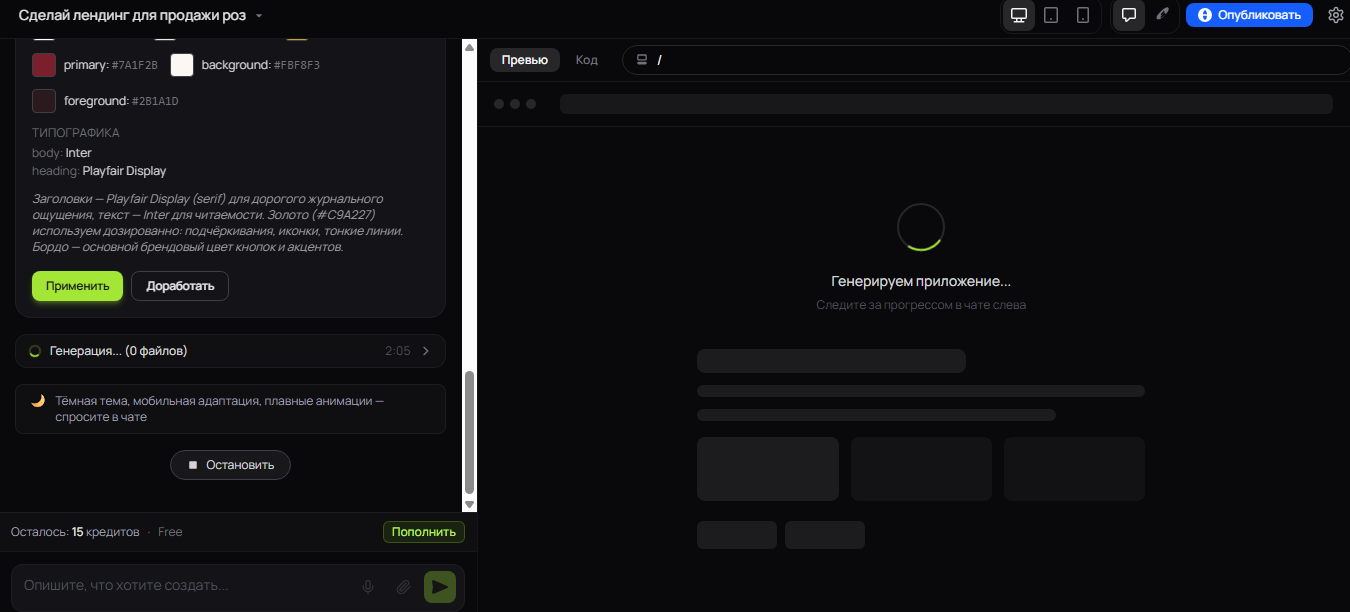Image resolution: width=1350 pixels, height=612 pixels.
Task: Open the Превью tab
Action: 525,60
